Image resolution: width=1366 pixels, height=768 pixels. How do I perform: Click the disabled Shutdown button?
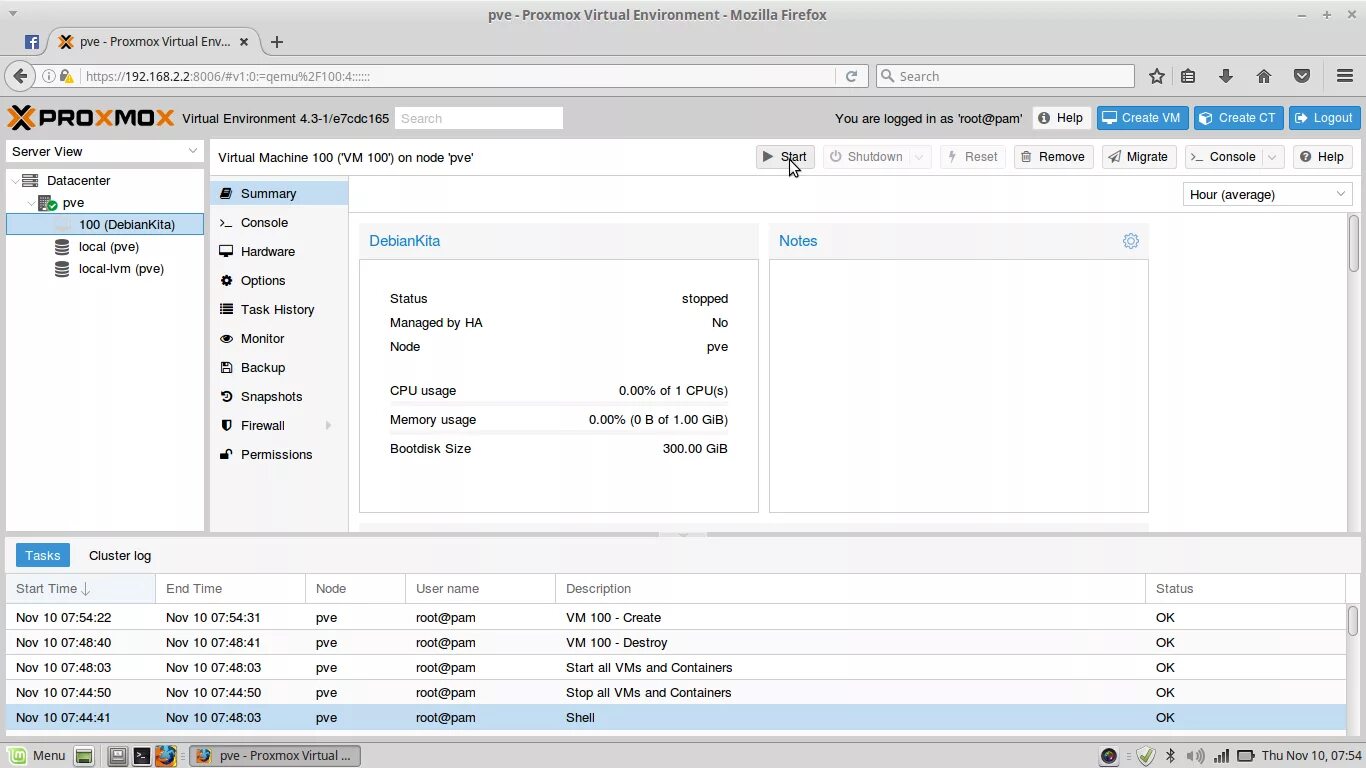(866, 157)
